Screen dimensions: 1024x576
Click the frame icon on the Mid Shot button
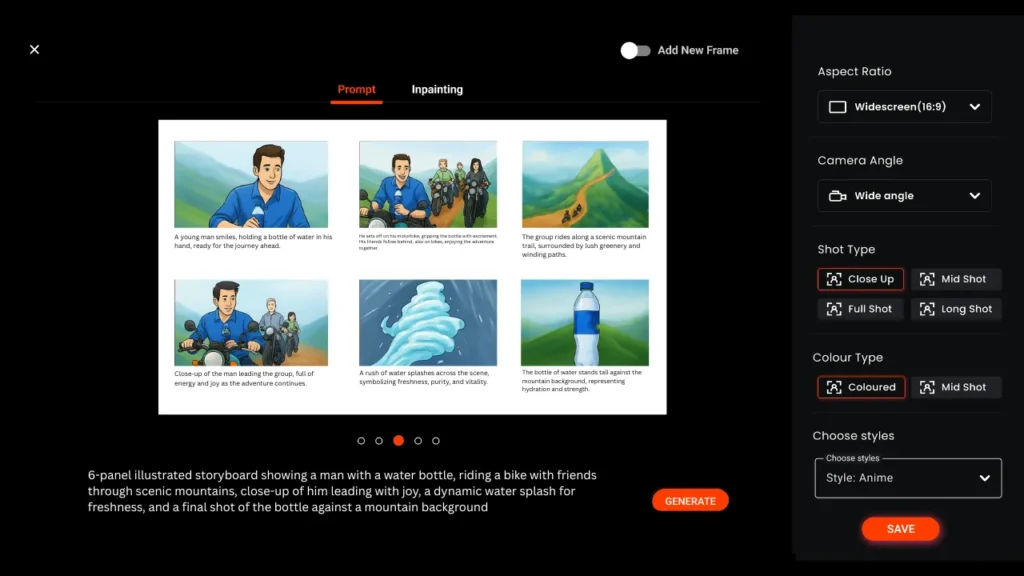coord(928,279)
